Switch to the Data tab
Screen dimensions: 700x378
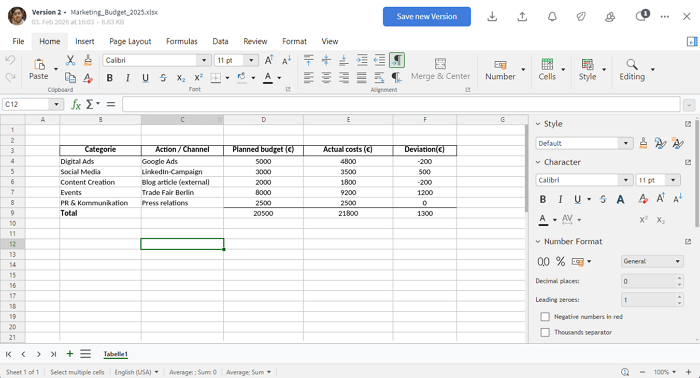[x=220, y=42]
